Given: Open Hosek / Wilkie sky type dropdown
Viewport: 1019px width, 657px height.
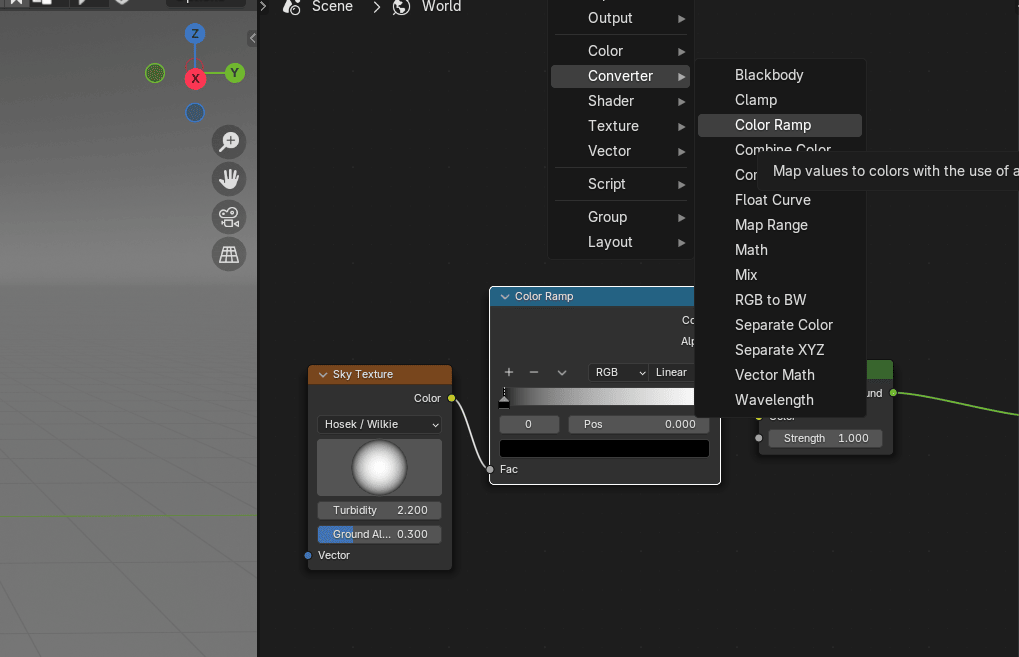Looking at the screenshot, I should 379,424.
